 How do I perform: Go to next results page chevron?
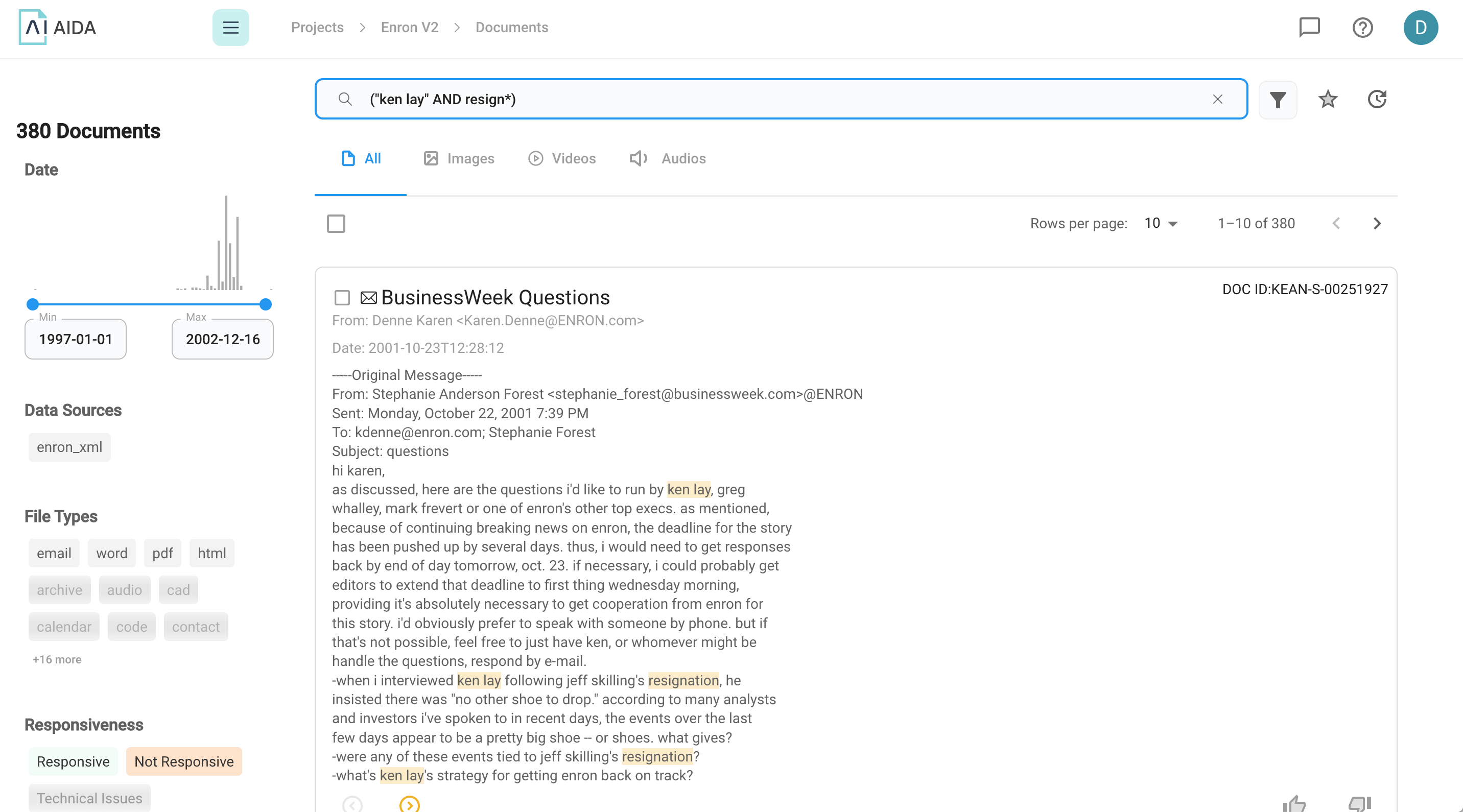tap(1377, 223)
